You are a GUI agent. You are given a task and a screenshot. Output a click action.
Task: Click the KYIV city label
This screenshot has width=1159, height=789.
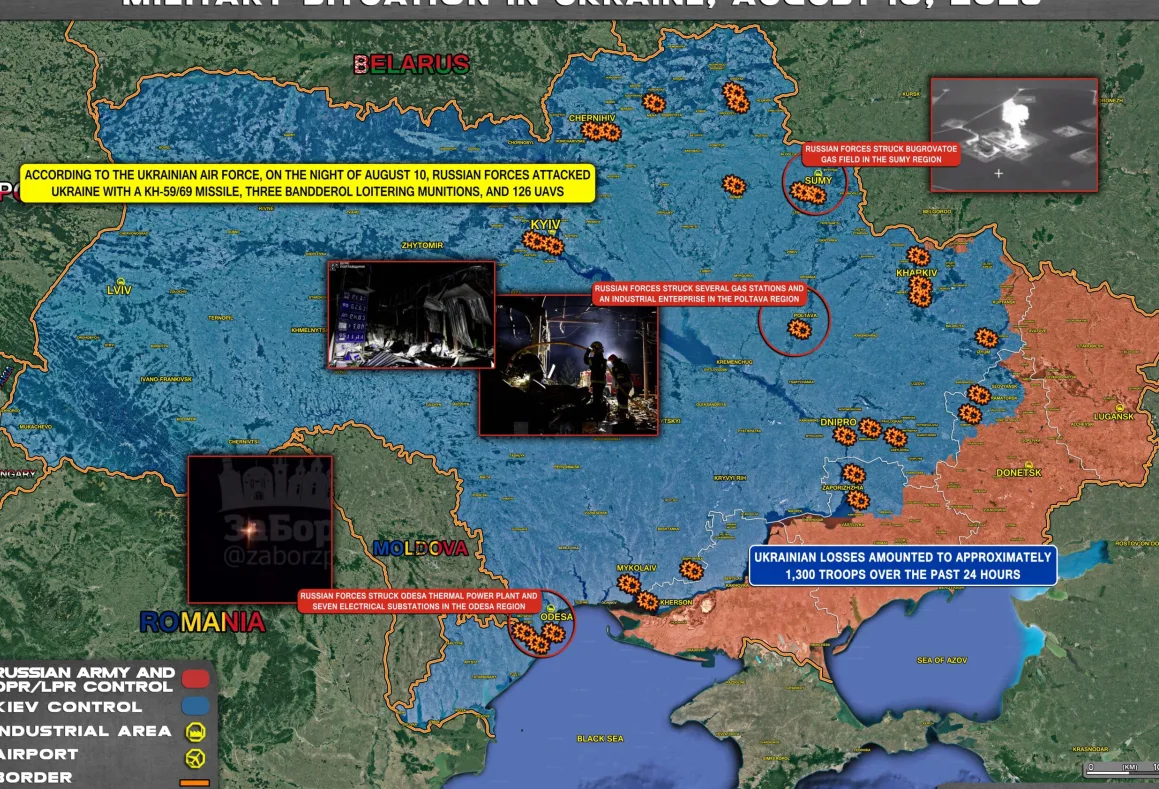point(545,224)
